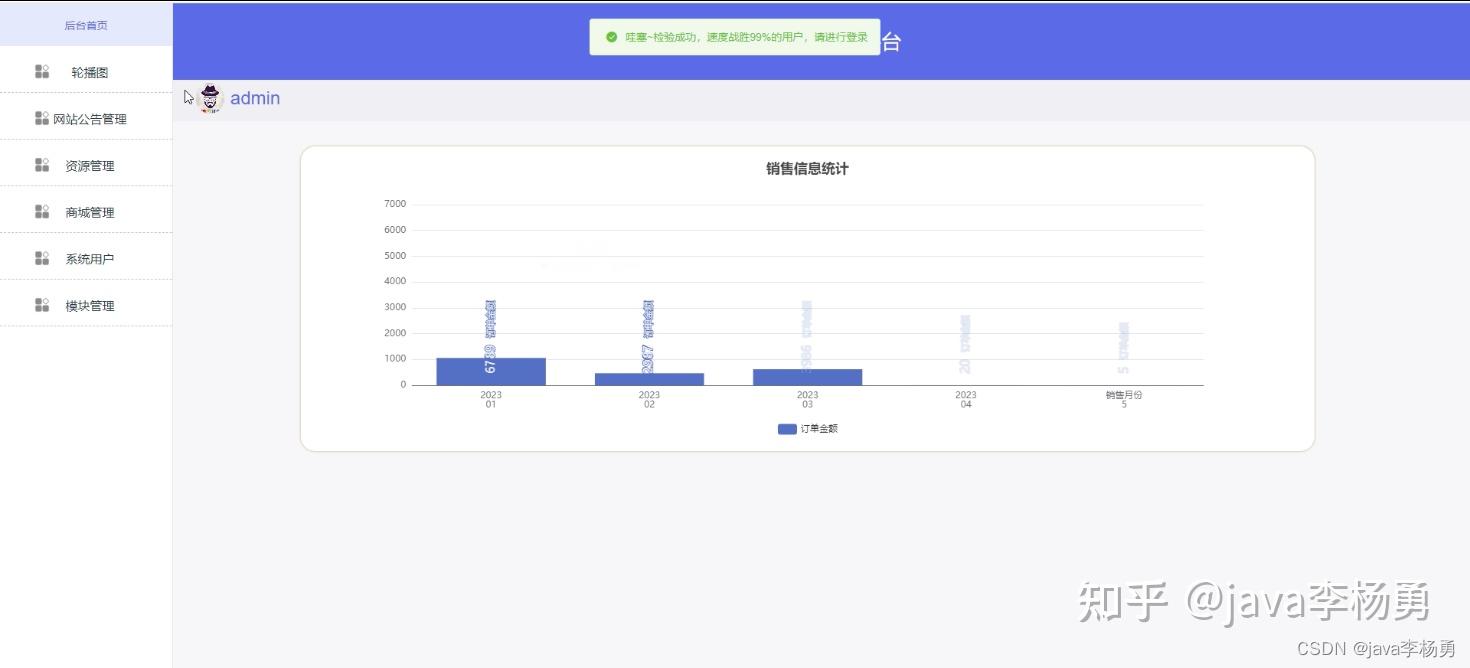Open the 后台首页 menu item
This screenshot has height=668, width=1470.
[x=86, y=25]
